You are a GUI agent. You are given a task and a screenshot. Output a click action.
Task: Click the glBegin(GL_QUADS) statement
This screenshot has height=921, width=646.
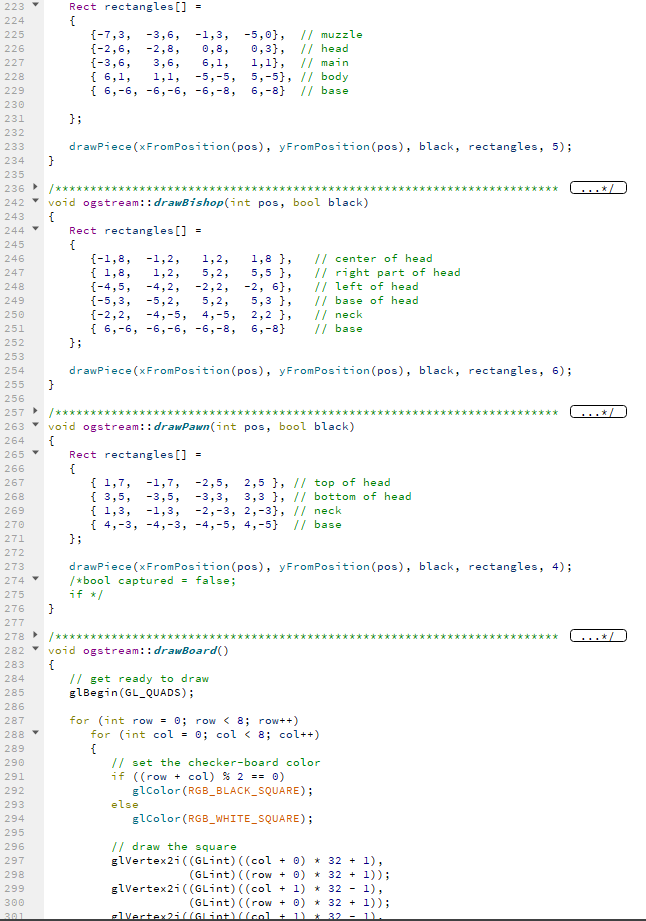pos(132,693)
